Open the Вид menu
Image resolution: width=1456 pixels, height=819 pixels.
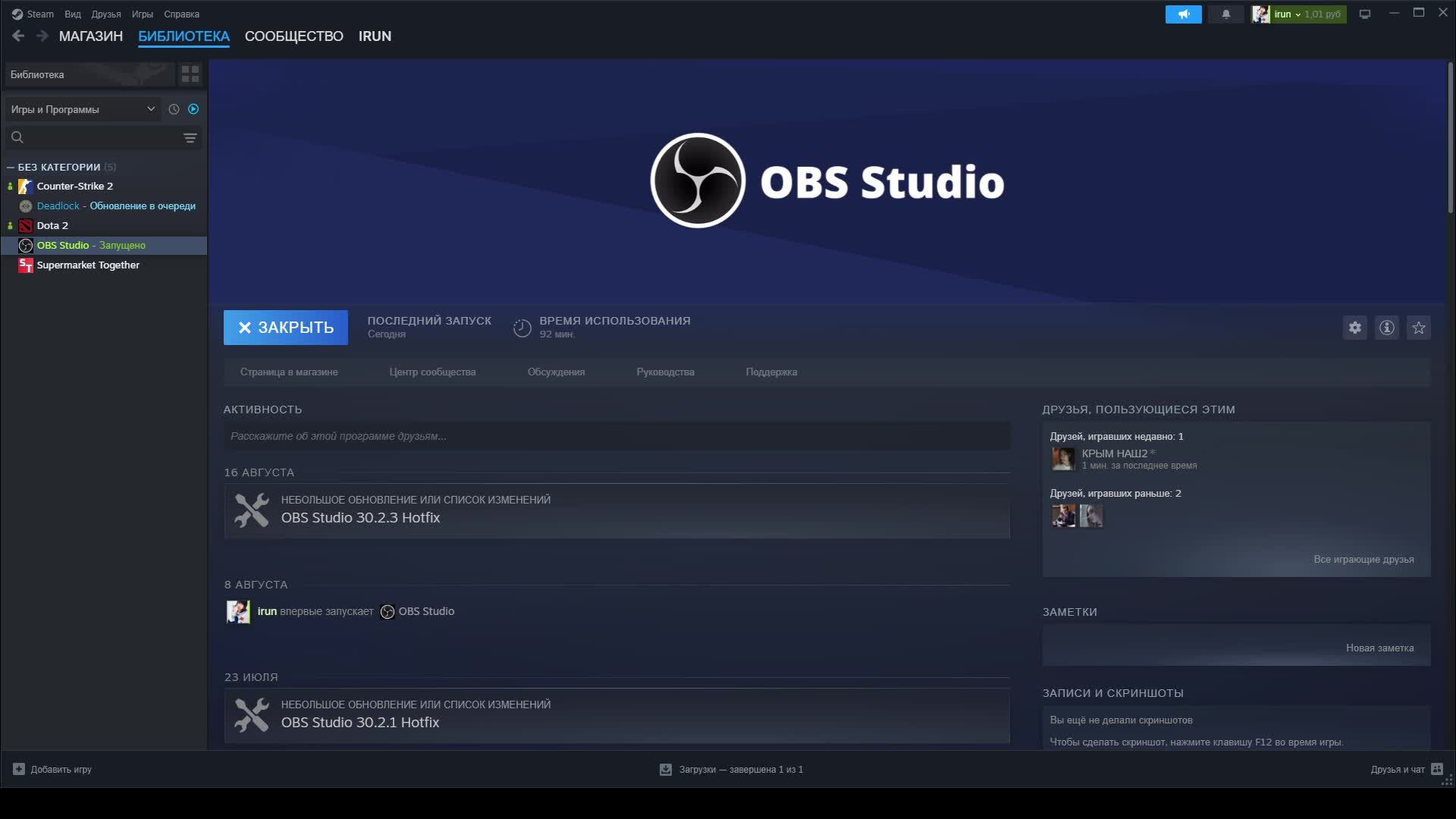[x=73, y=14]
